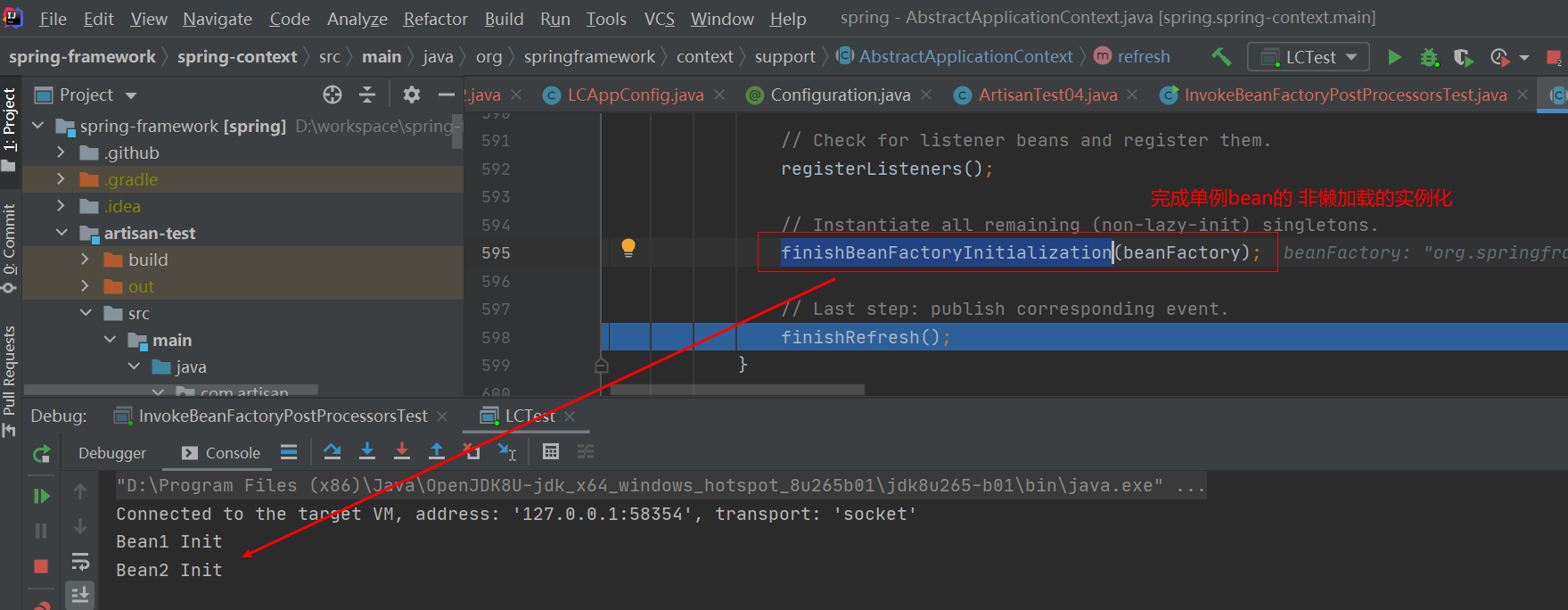Switch to the Debugger tab

[112, 453]
